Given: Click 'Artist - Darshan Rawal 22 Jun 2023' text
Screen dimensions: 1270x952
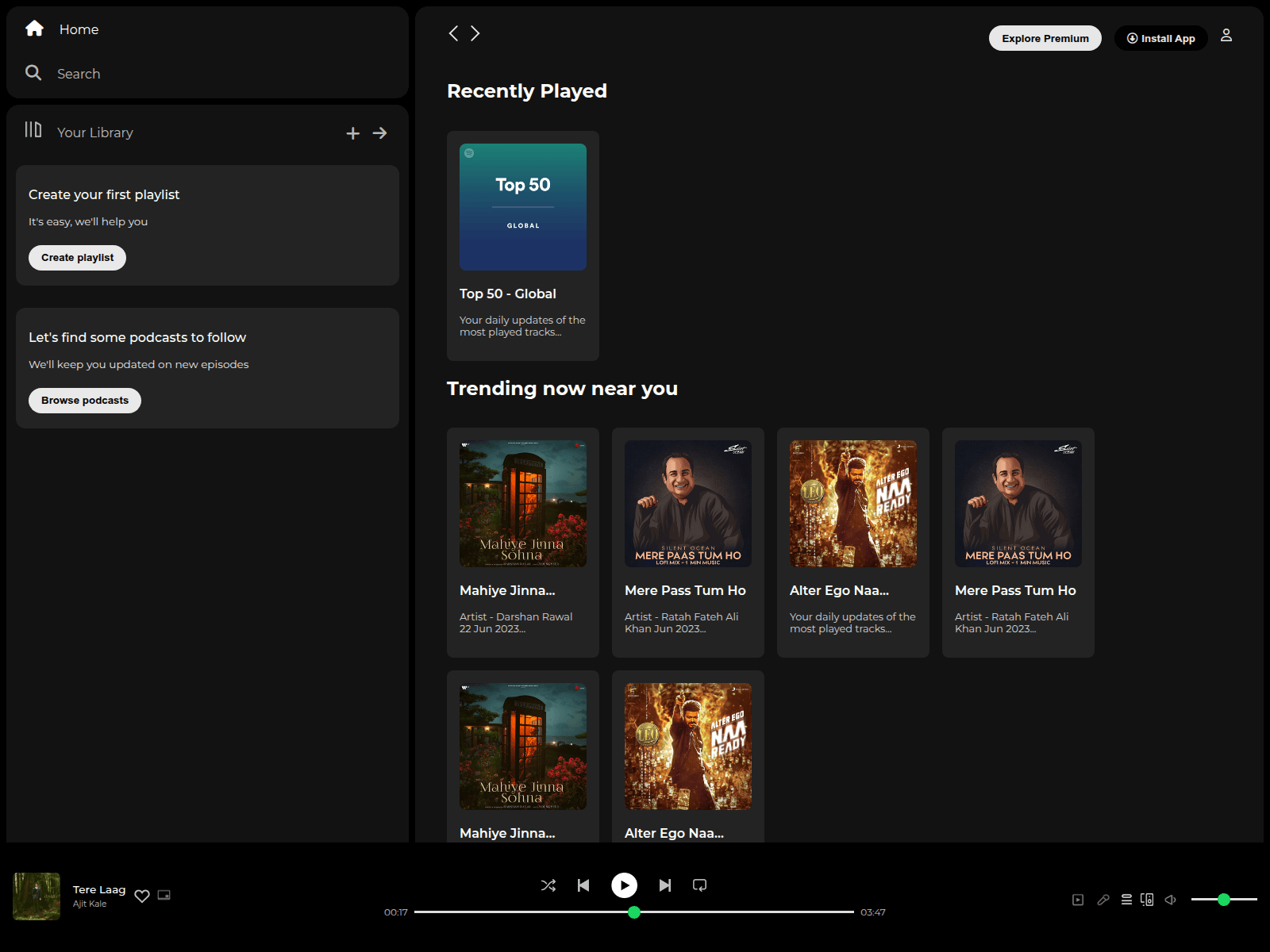Looking at the screenshot, I should [516, 623].
